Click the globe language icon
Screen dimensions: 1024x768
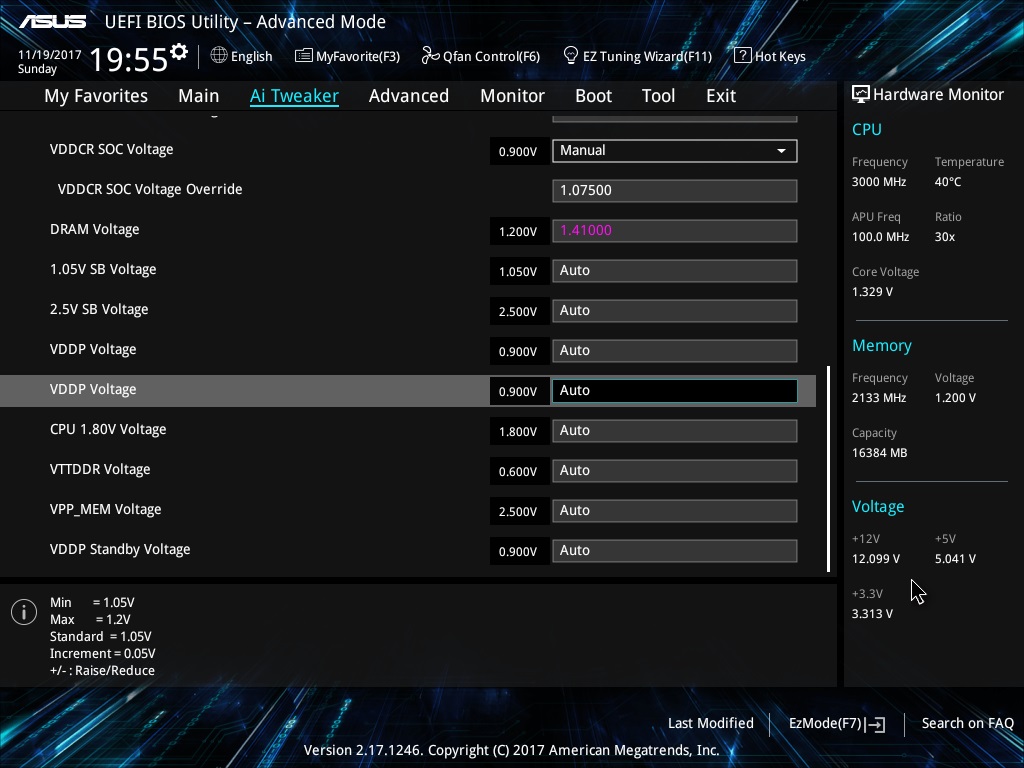(219, 56)
